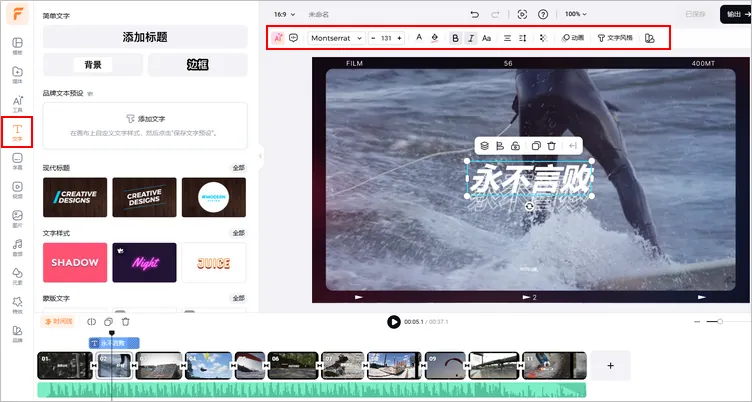Screen dimensions: 752x402
Task: Click the rotate handle below the text
Action: (x=529, y=206)
